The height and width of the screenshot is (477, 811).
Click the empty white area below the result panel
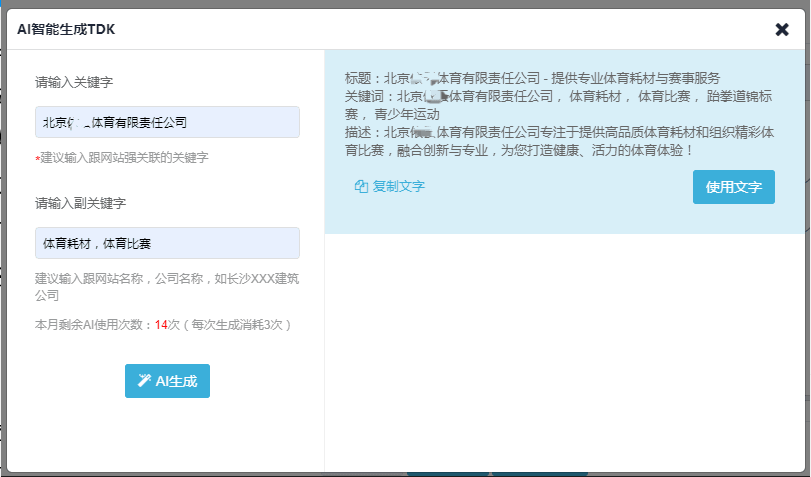click(x=565, y=352)
